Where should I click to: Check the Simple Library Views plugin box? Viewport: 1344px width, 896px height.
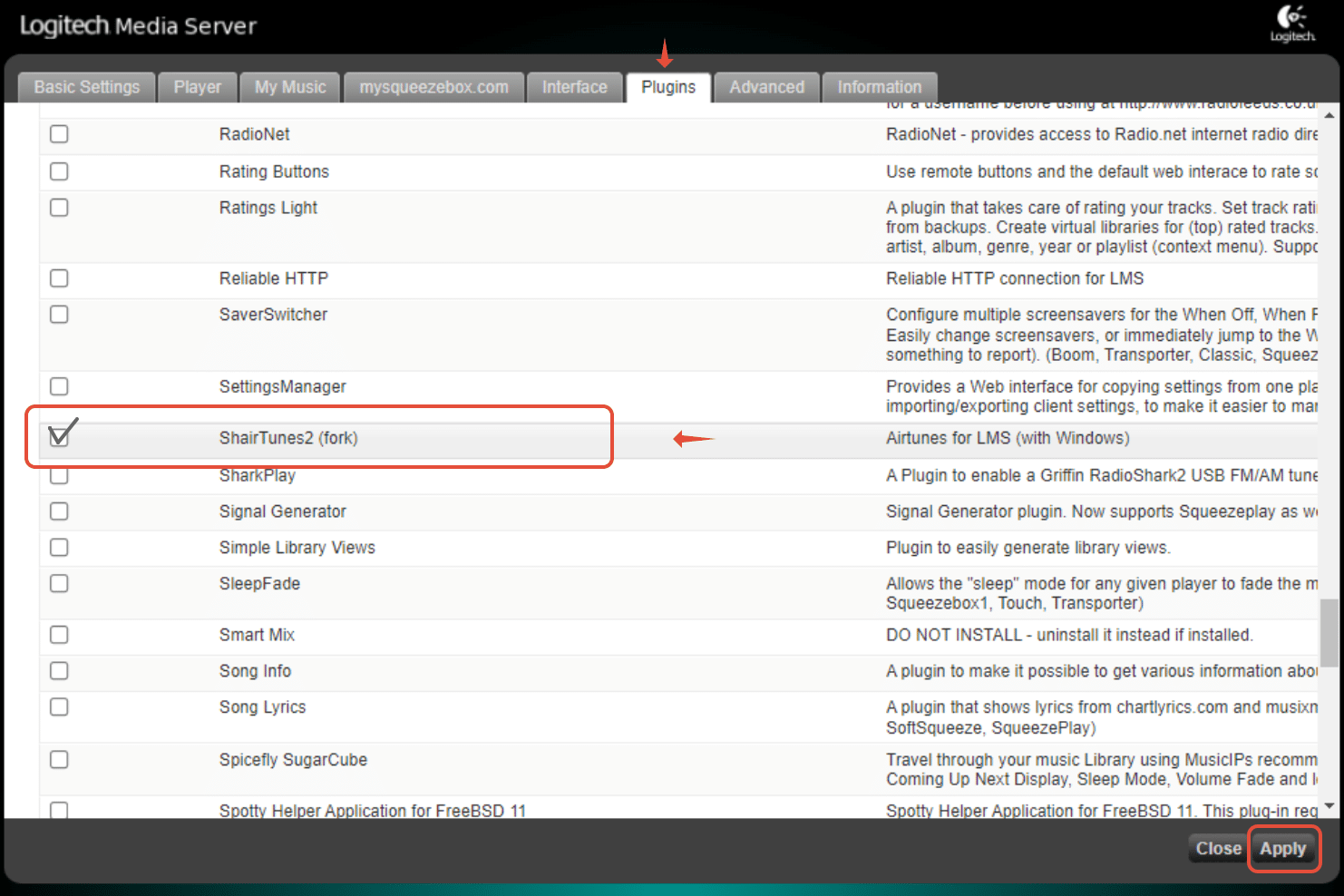click(59, 548)
